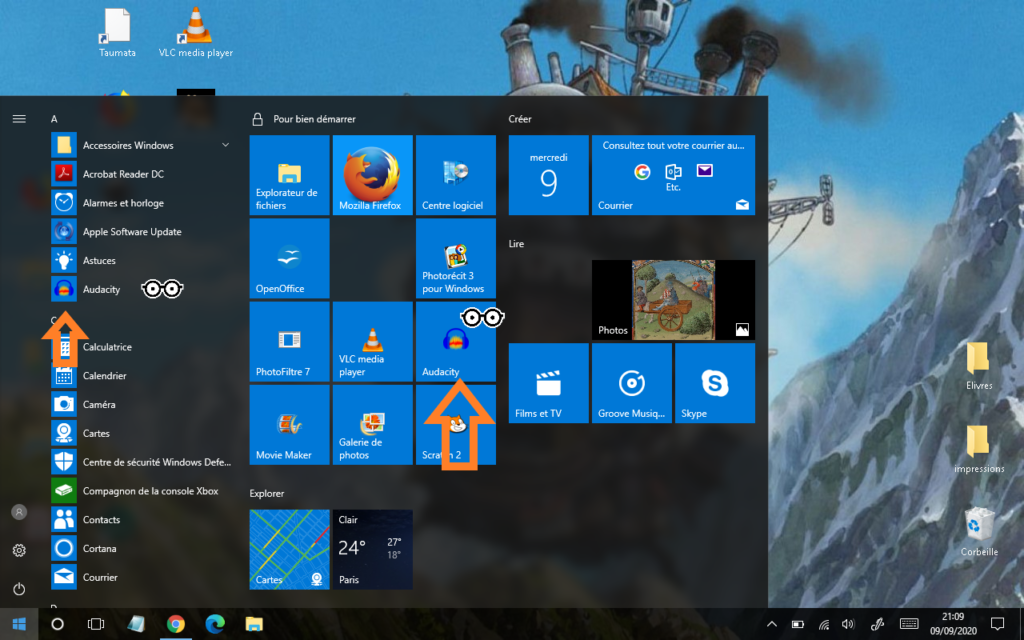Screen dimensions: 1024x640
Task: Select the Taumata desktop shortcut
Action: click(x=117, y=33)
